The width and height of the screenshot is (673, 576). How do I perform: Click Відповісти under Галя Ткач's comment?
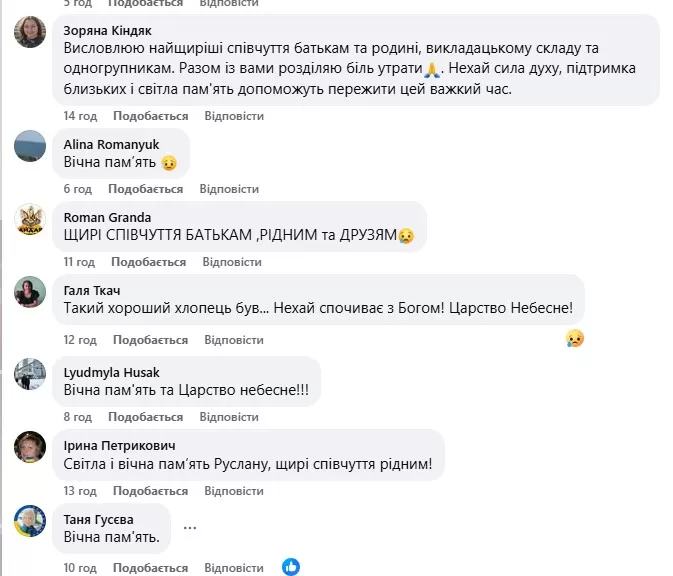tap(233, 339)
